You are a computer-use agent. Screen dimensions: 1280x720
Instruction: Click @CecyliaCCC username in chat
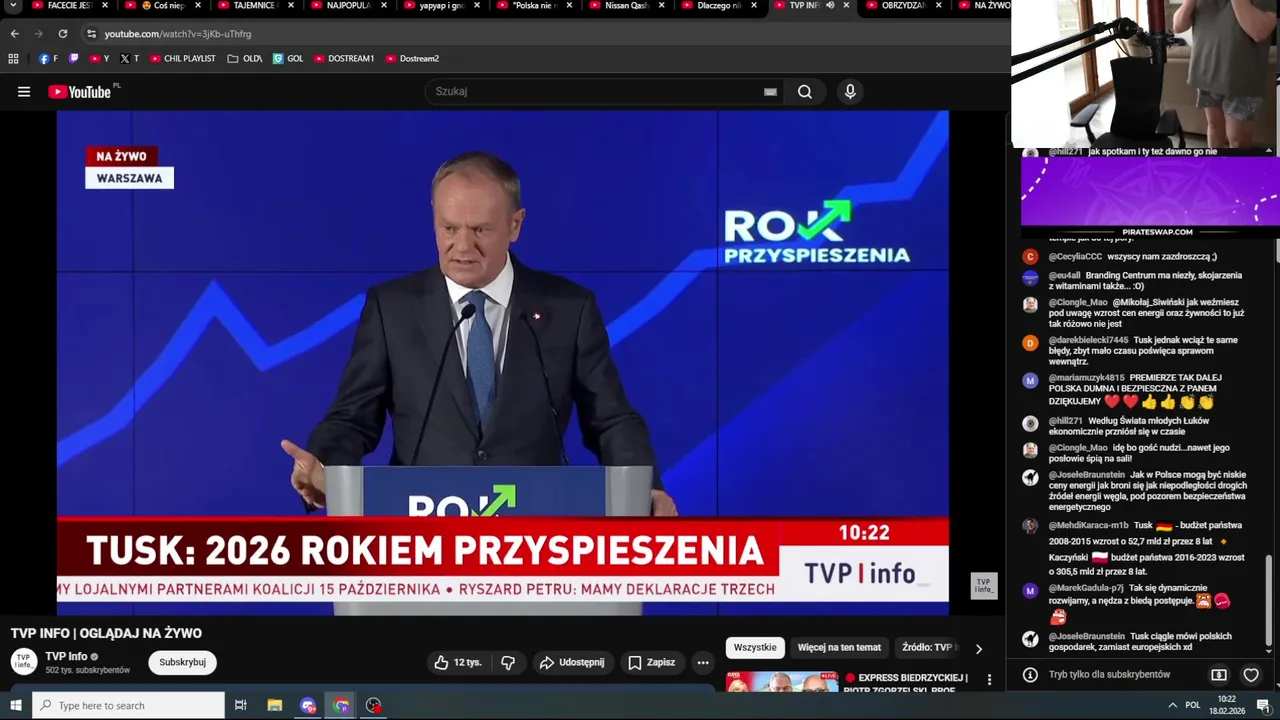(x=1075, y=257)
